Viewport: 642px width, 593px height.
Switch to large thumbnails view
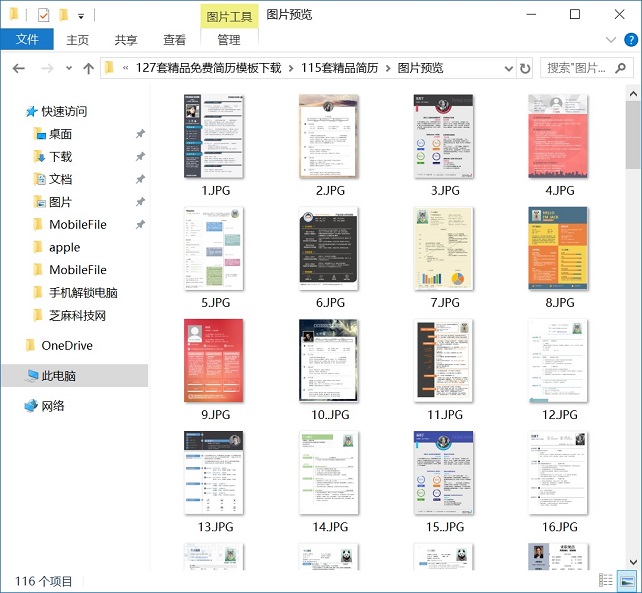[x=627, y=580]
